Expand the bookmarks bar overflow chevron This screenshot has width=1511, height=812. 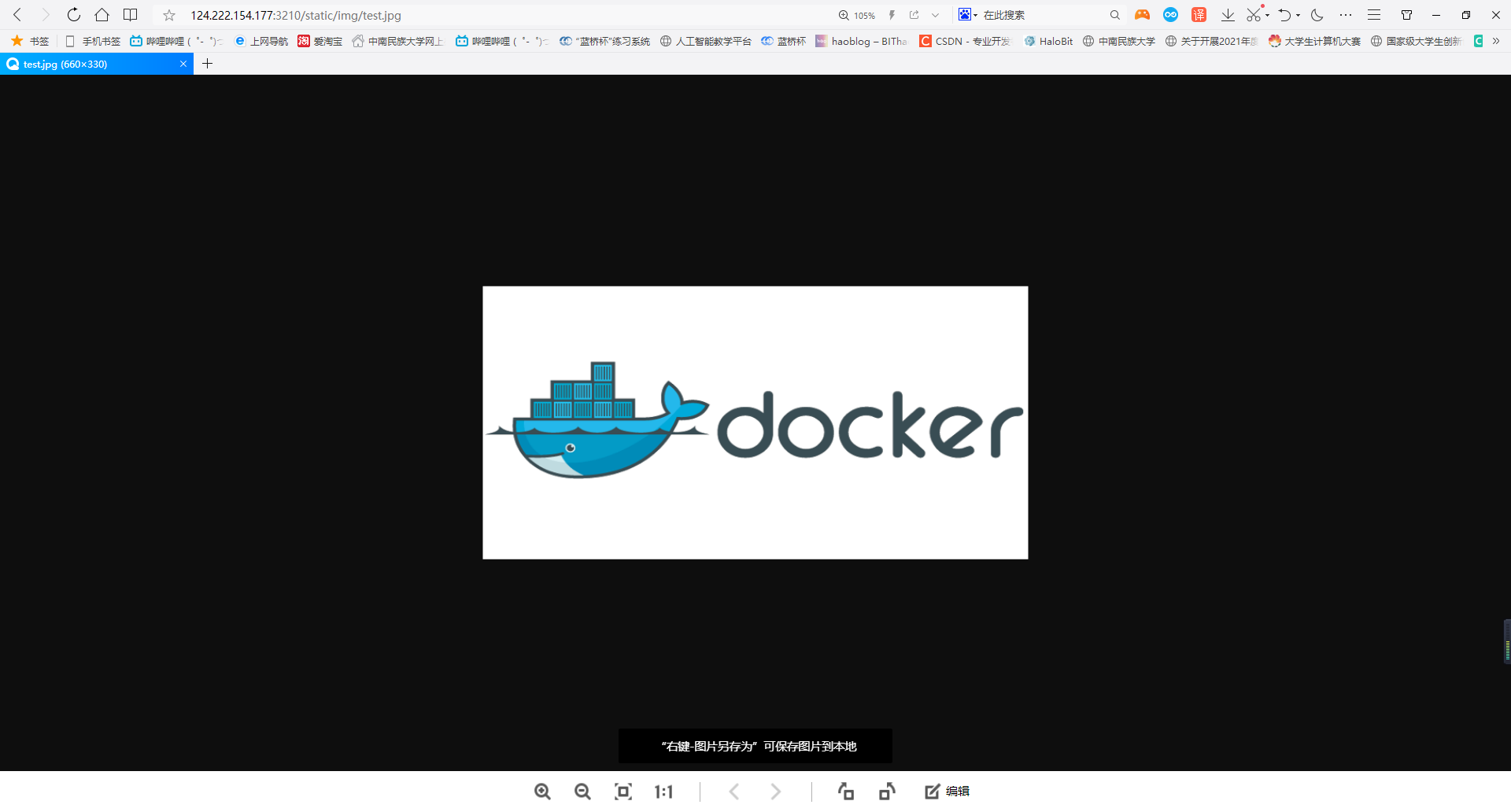1496,41
